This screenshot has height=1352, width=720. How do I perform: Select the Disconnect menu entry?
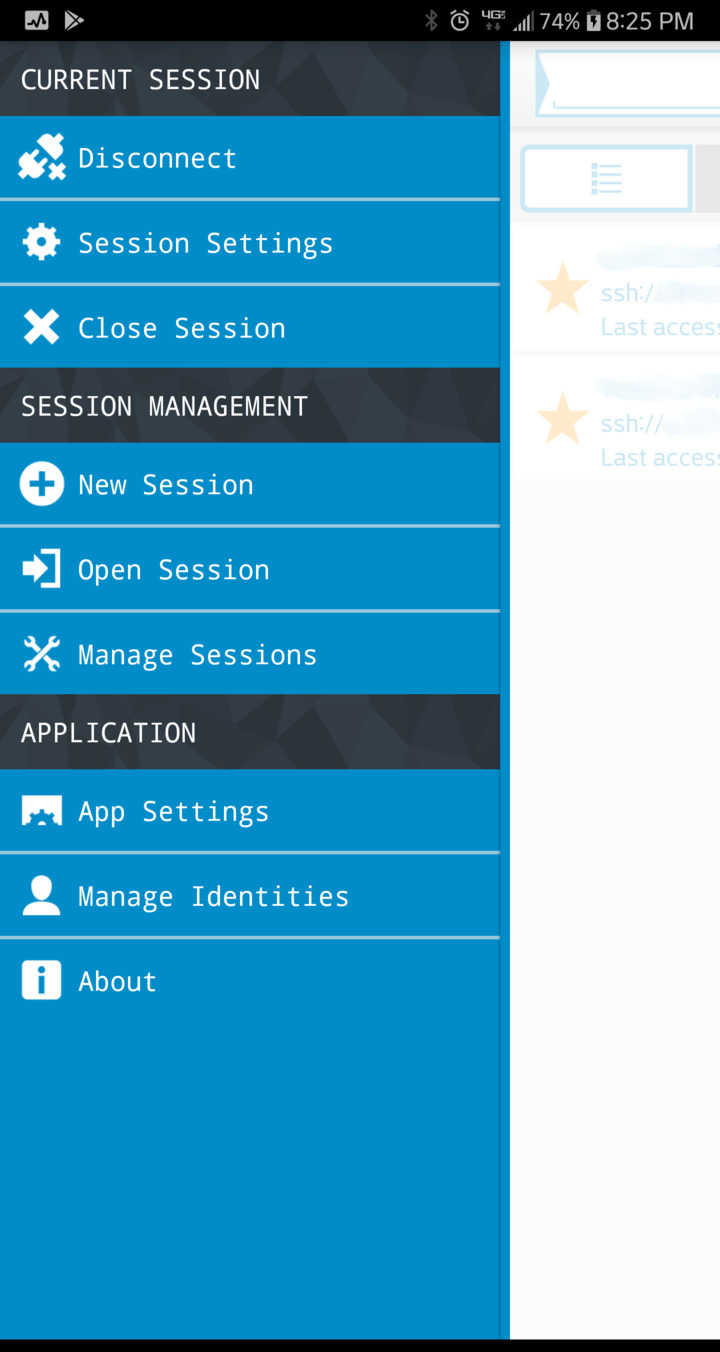(250, 158)
